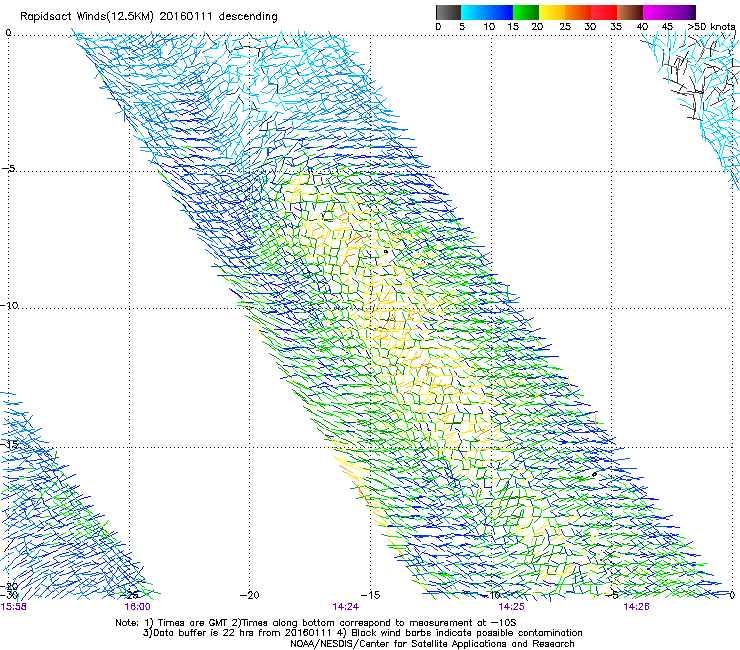740x650 pixels.
Task: Click the legend scale number '25'
Action: (x=564, y=27)
